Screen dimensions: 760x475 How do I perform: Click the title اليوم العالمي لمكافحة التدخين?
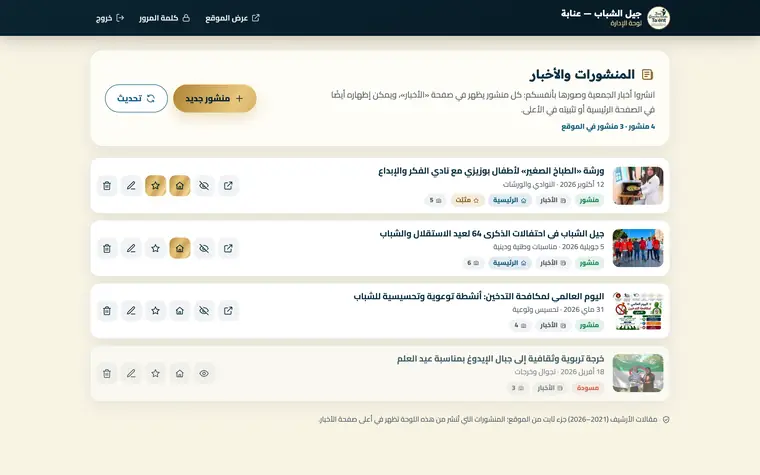click(479, 296)
